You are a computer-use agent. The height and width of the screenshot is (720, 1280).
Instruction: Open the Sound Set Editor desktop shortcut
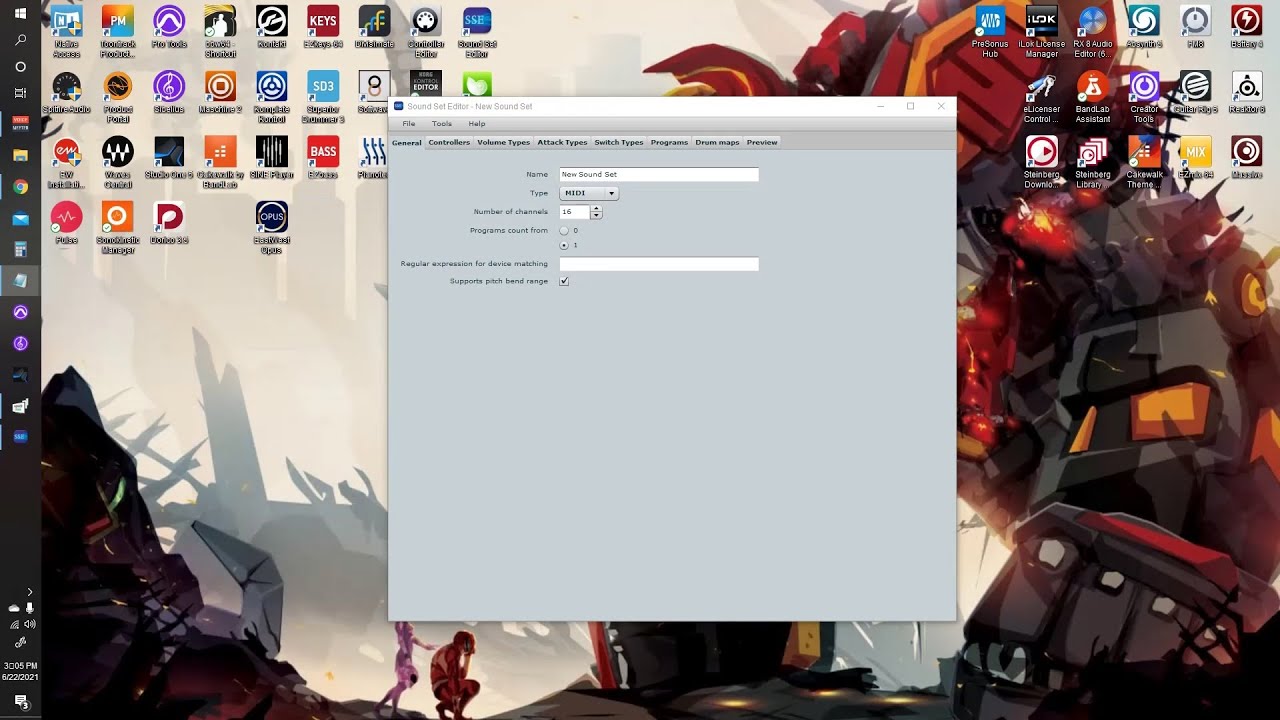[x=477, y=31]
